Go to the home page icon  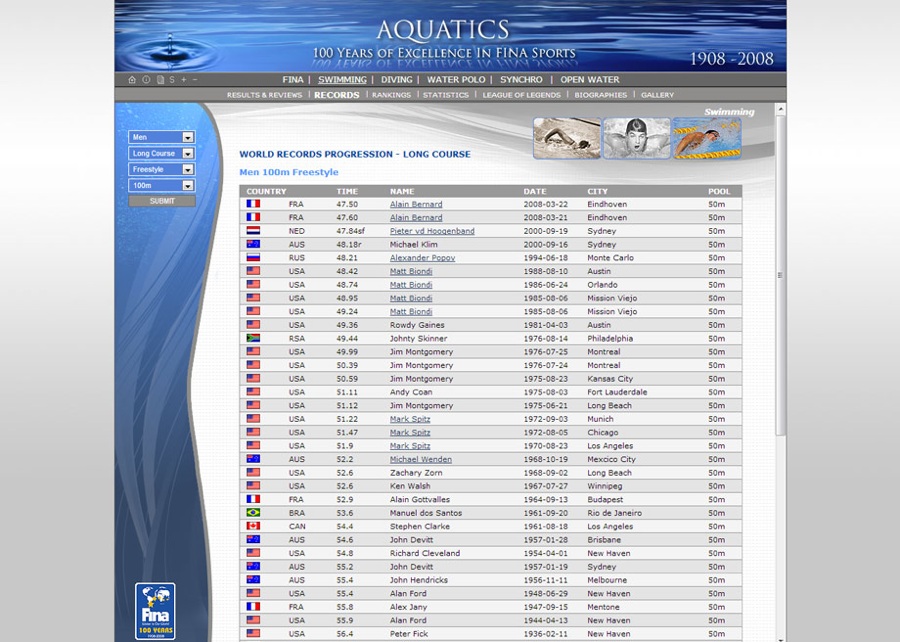pyautogui.click(x=132, y=80)
